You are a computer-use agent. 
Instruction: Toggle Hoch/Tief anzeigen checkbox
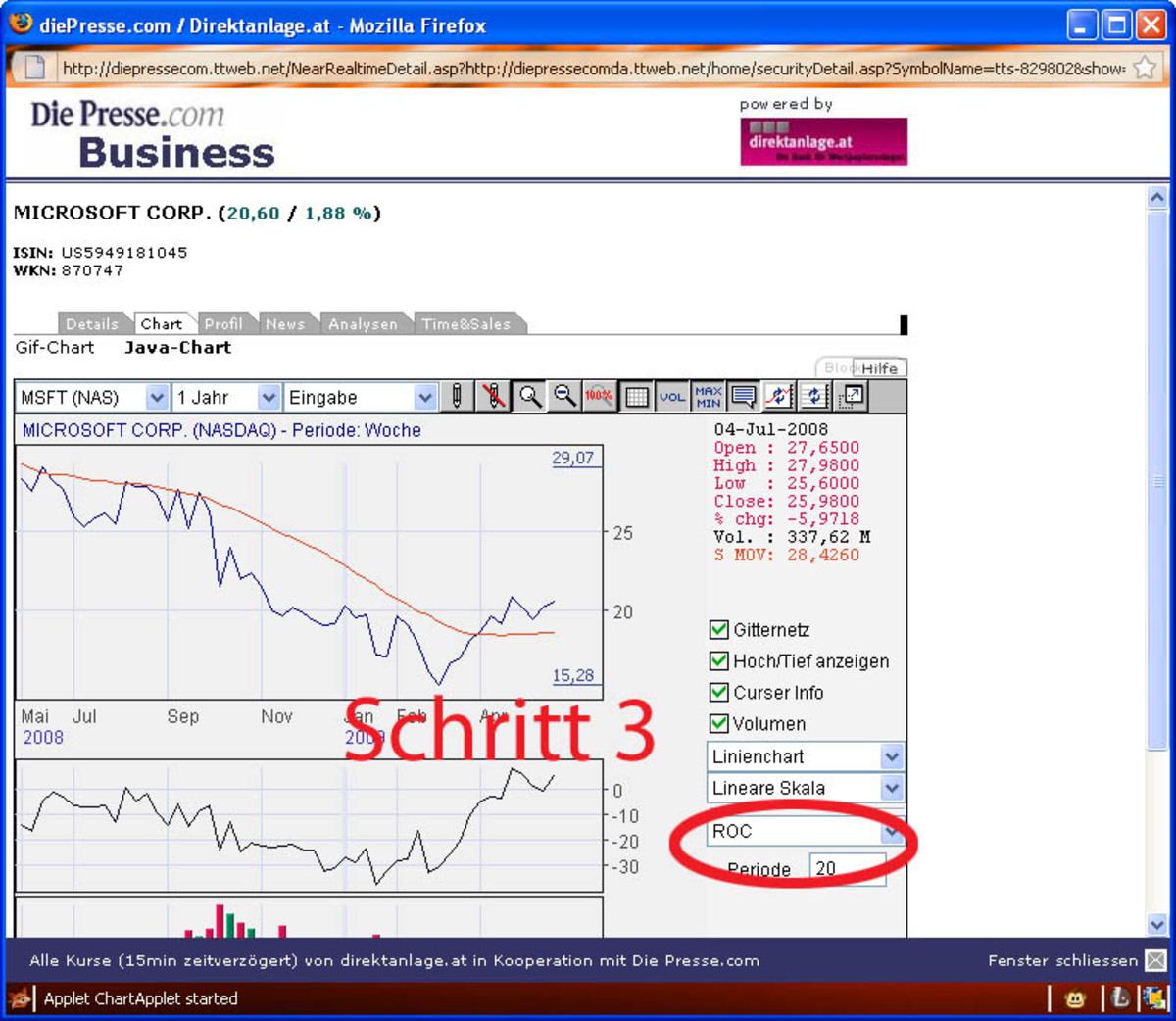pyautogui.click(x=718, y=661)
